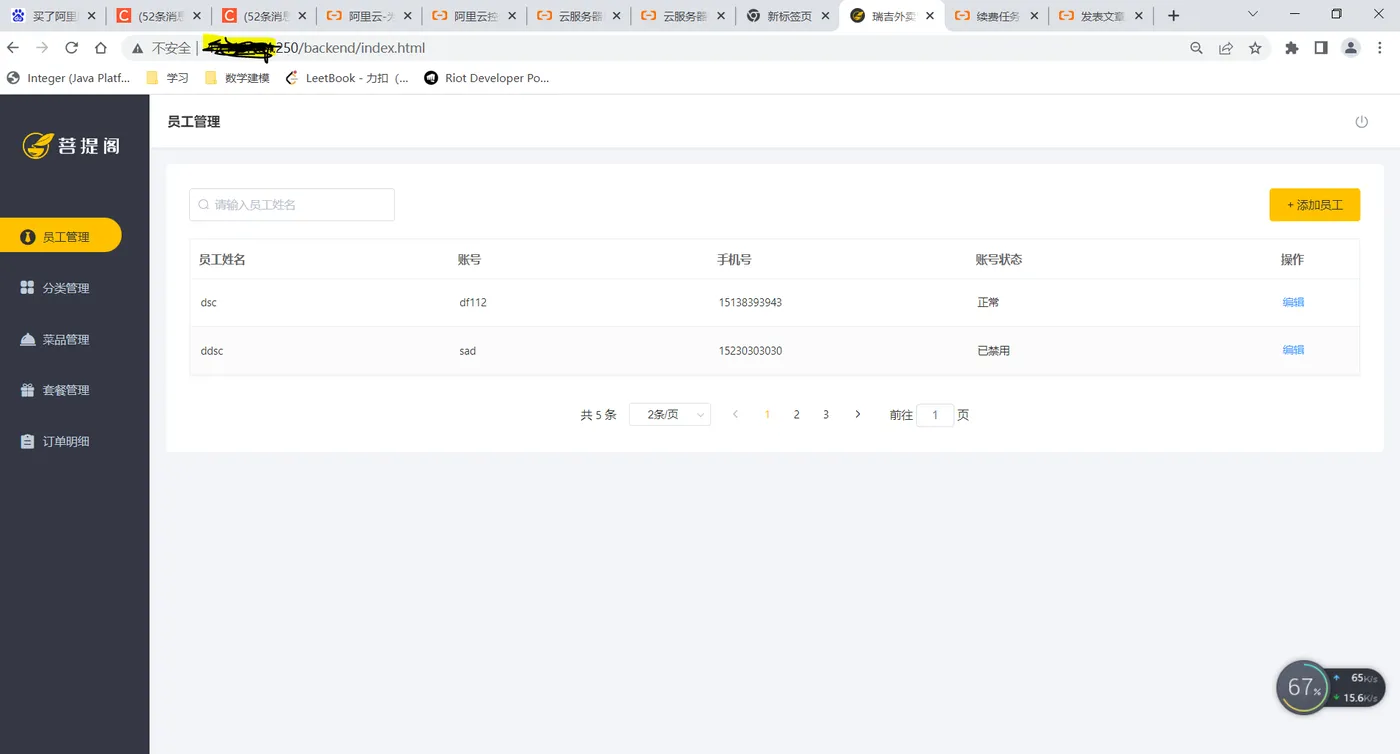Open the 员工管理 sidebar menu
The width and height of the screenshot is (1400, 754).
61,237
